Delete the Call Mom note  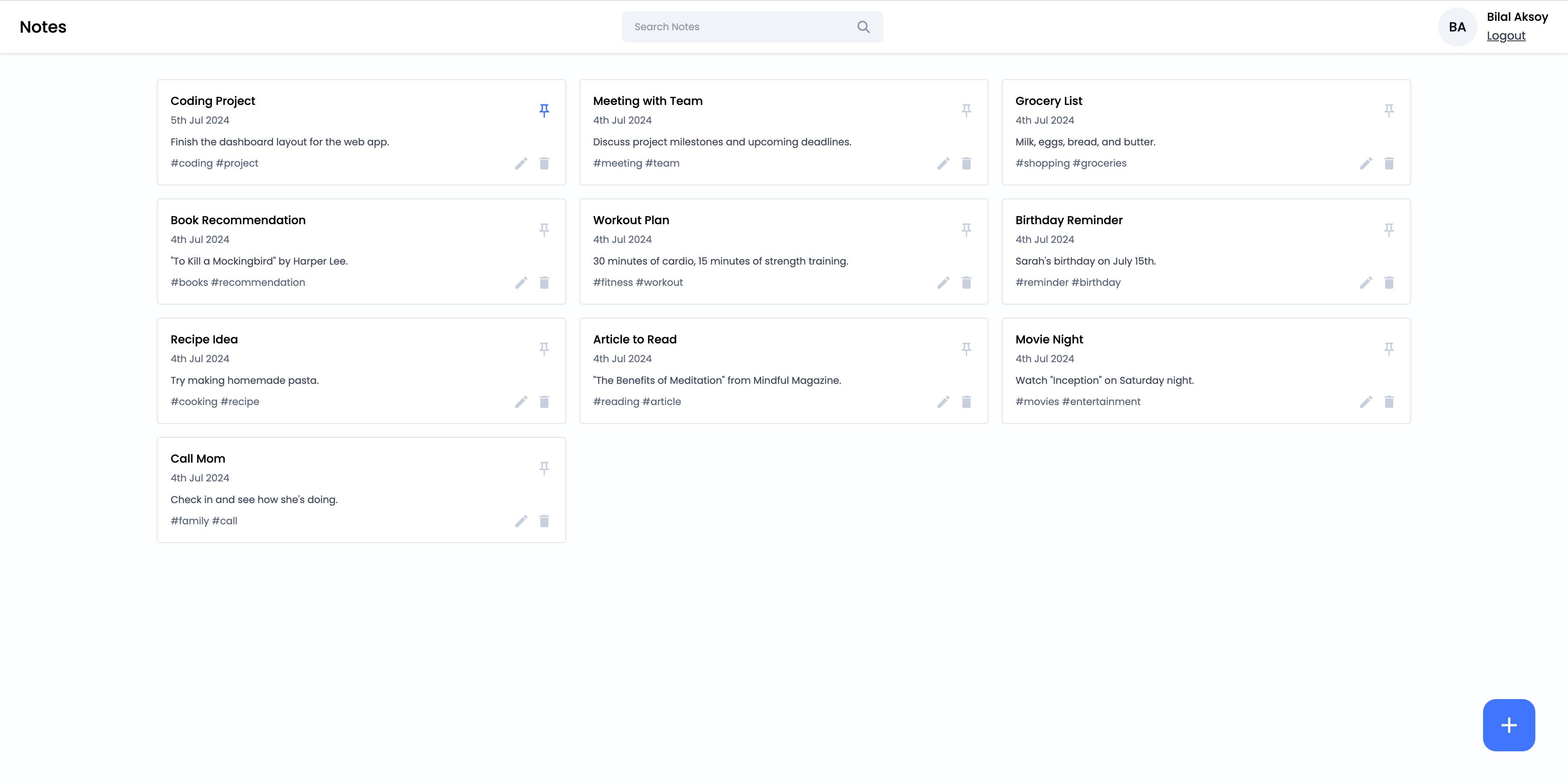pos(544,521)
